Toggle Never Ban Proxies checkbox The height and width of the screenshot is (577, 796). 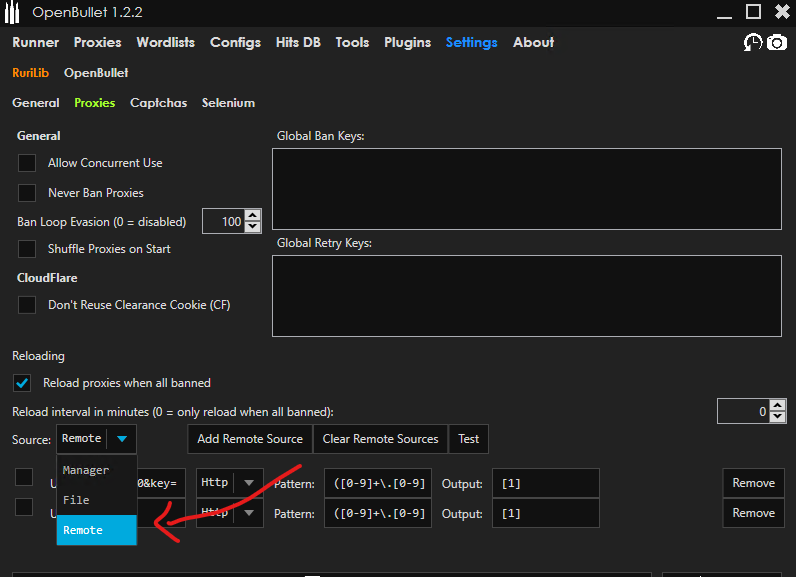(x=27, y=193)
